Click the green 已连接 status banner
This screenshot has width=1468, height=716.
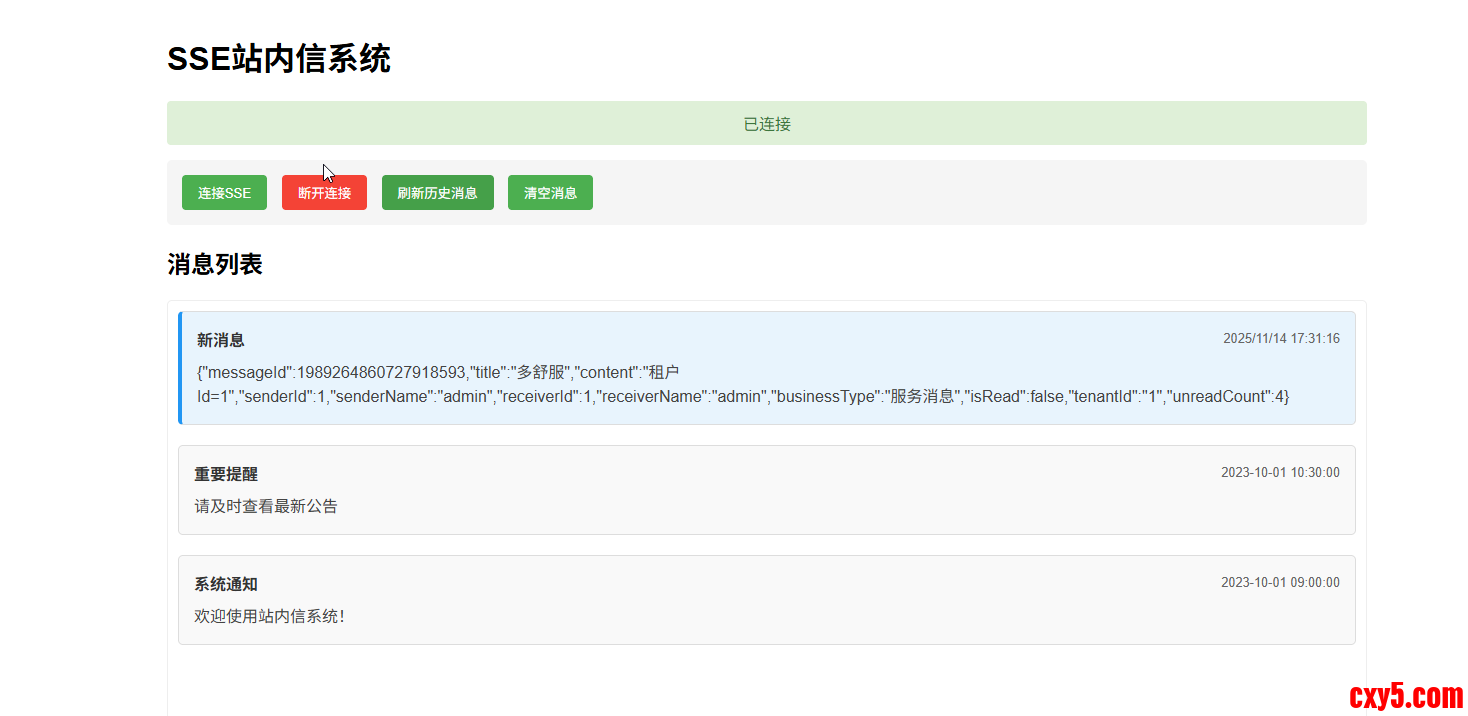point(766,124)
